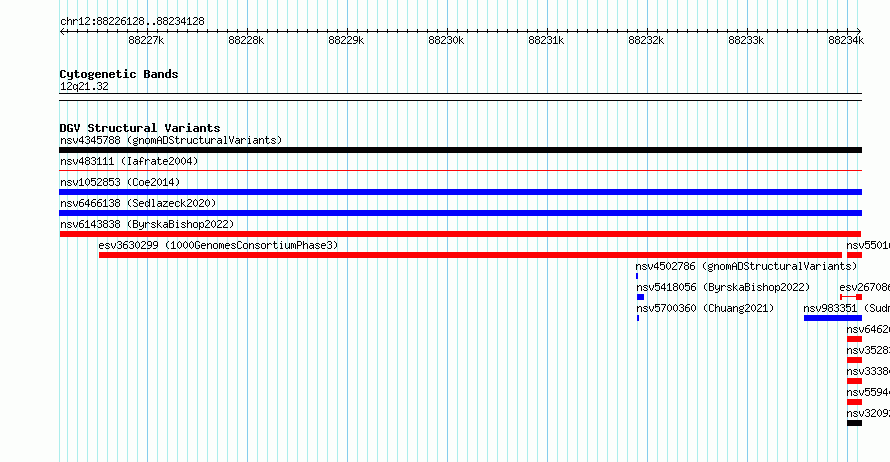Click the red bar under nsv3338
890x462 pixels.
click(x=854, y=381)
